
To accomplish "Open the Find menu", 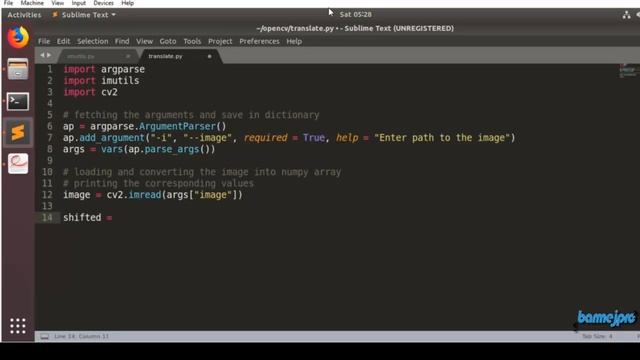I will (122, 41).
